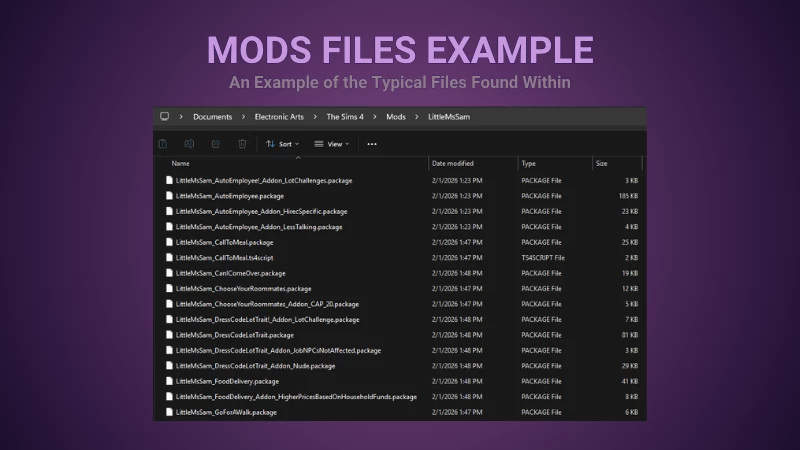The height and width of the screenshot is (450, 800).
Task: Open the View dropdown
Action: pyautogui.click(x=332, y=144)
